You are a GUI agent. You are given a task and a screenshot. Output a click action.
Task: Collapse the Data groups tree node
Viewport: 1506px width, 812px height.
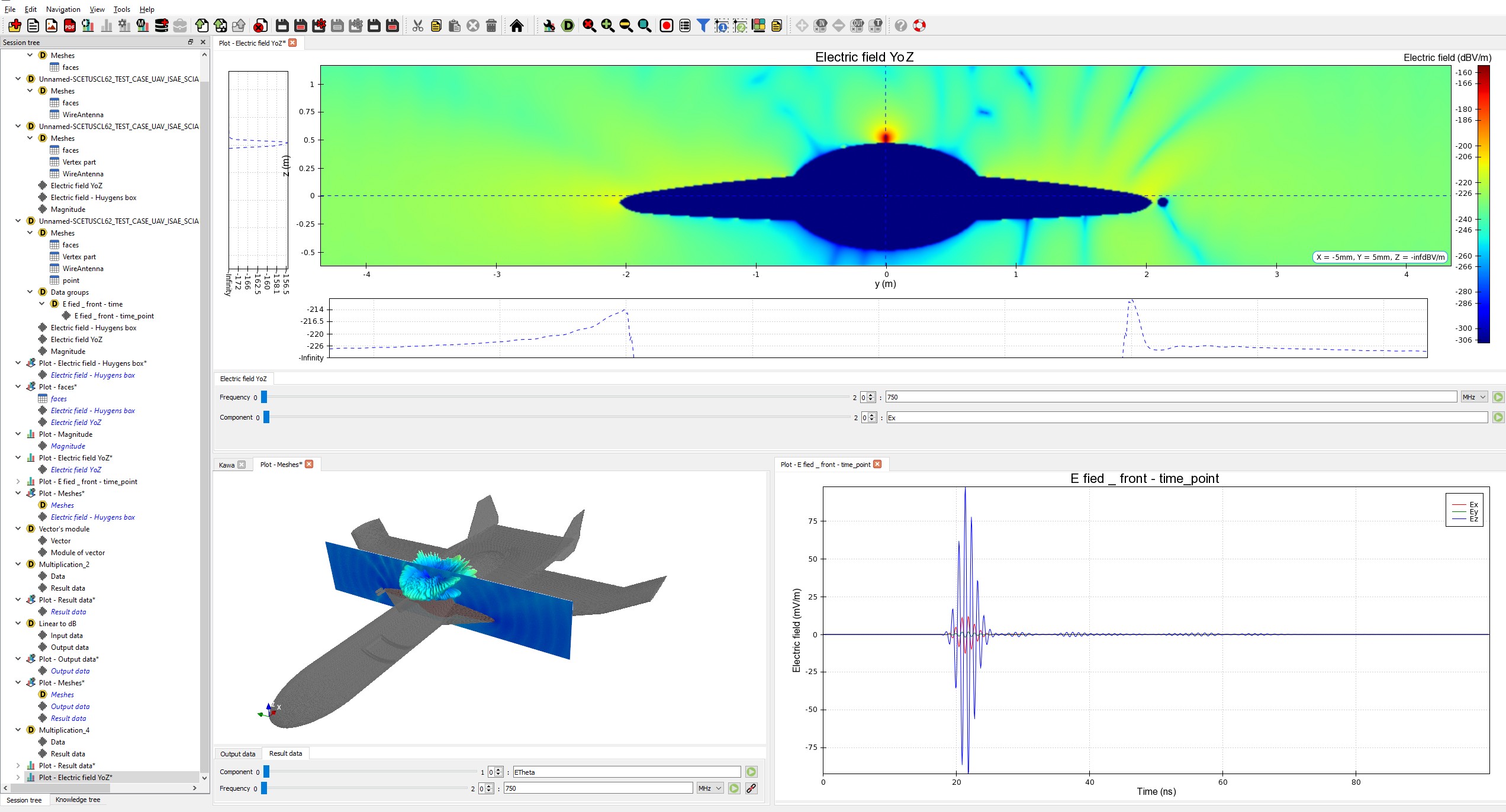pyautogui.click(x=30, y=292)
